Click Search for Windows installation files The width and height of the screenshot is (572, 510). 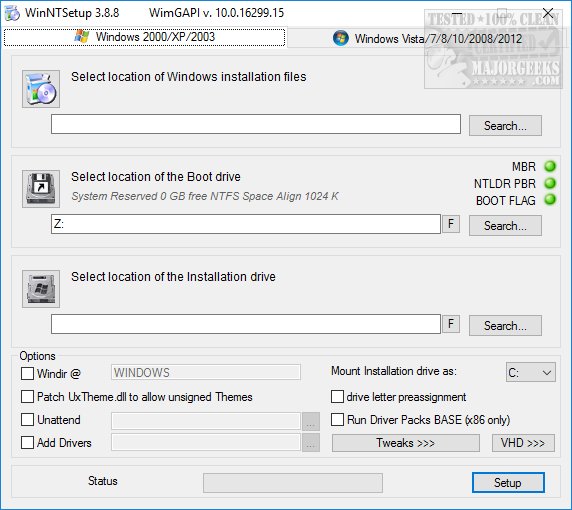(505, 125)
